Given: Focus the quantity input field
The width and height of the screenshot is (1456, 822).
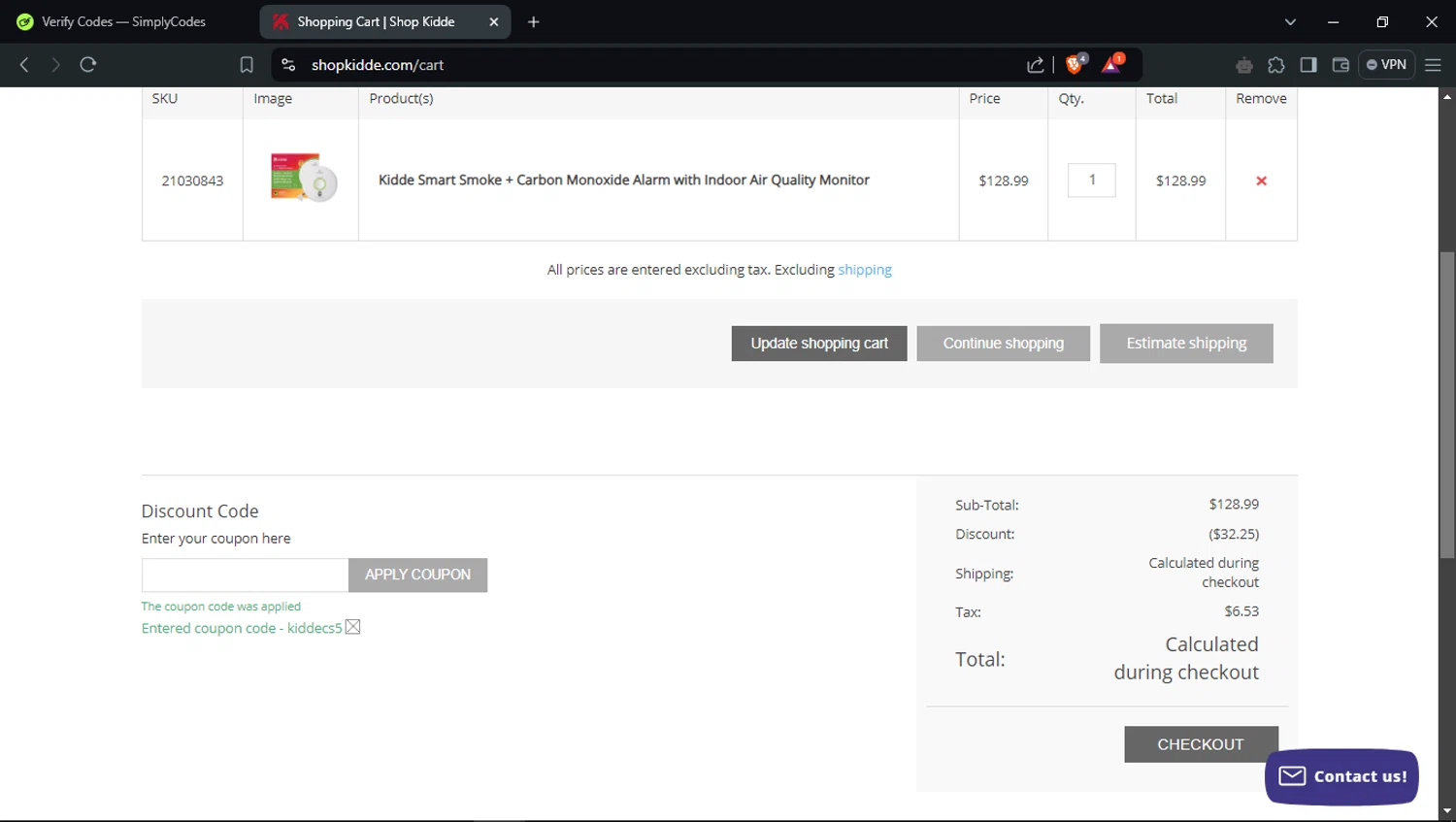Looking at the screenshot, I should coord(1092,180).
